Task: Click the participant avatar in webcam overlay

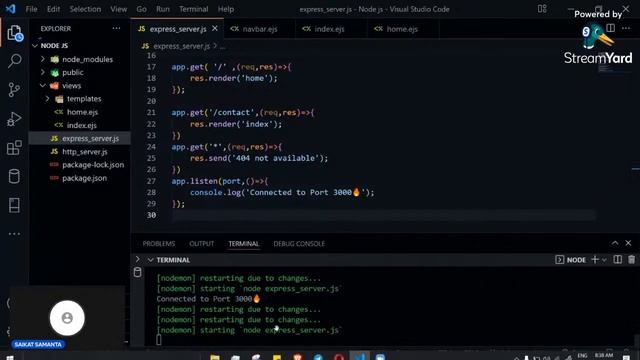Action: tap(67, 318)
